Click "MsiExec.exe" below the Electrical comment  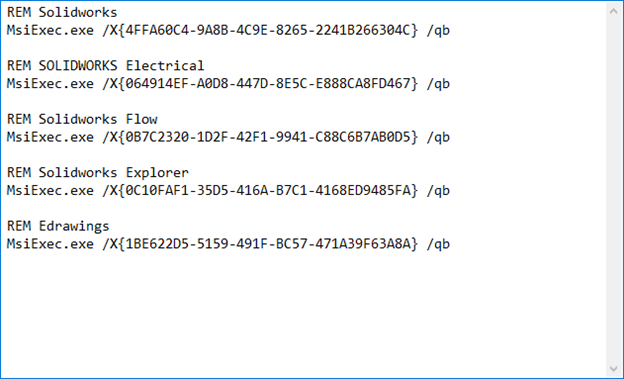[50, 84]
